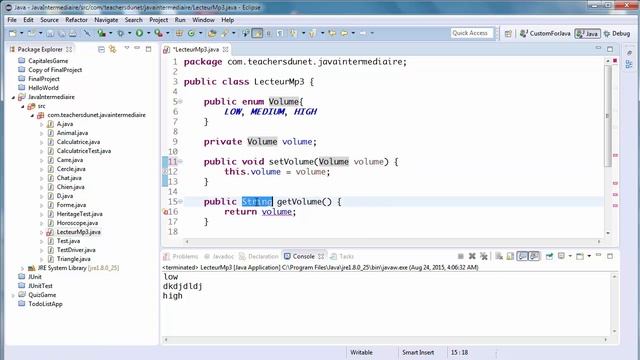Toggle Show Whitespace Characters icon
The image size is (640, 360).
click(x=280, y=33)
